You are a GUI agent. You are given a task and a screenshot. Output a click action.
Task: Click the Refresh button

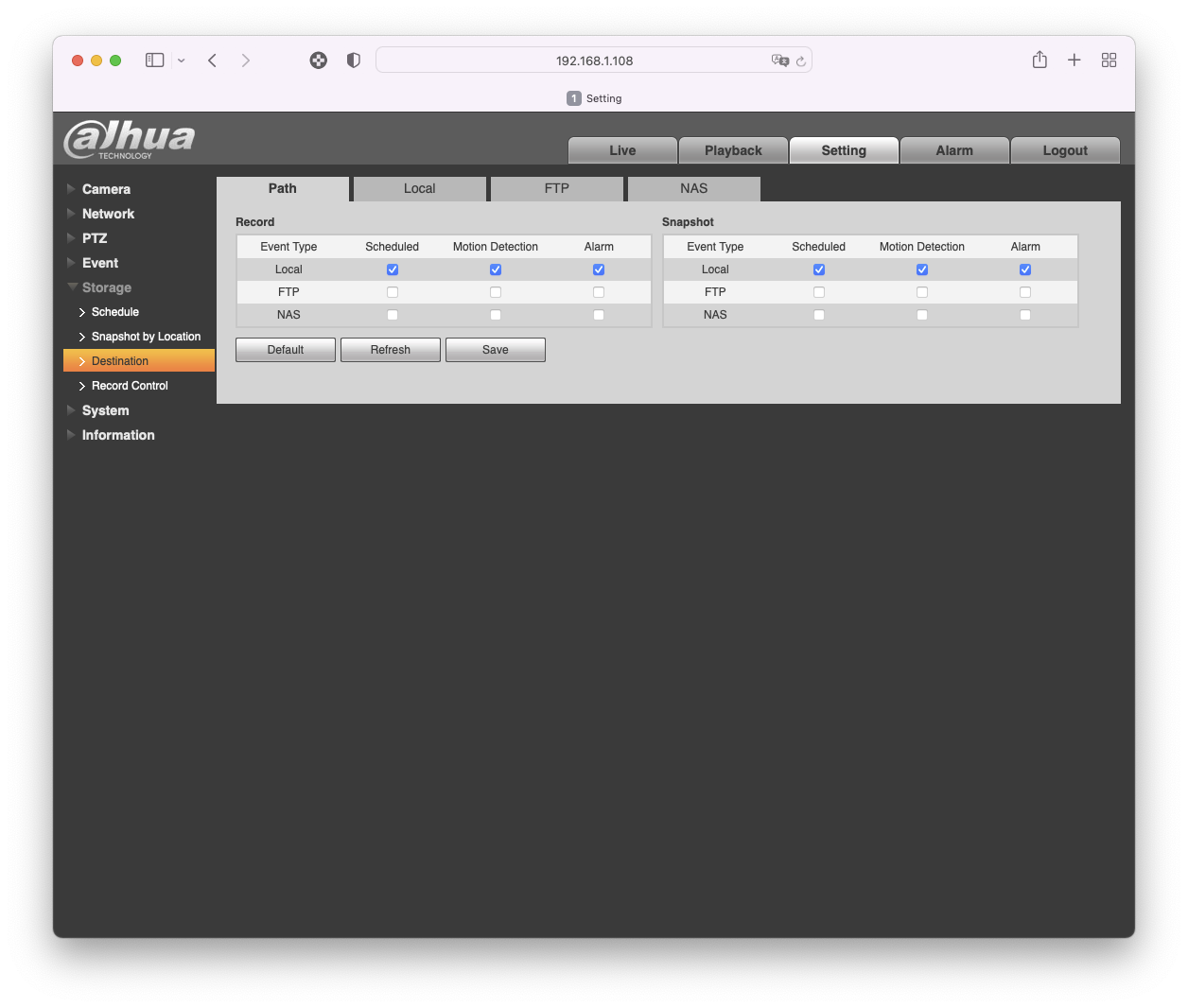coord(391,350)
